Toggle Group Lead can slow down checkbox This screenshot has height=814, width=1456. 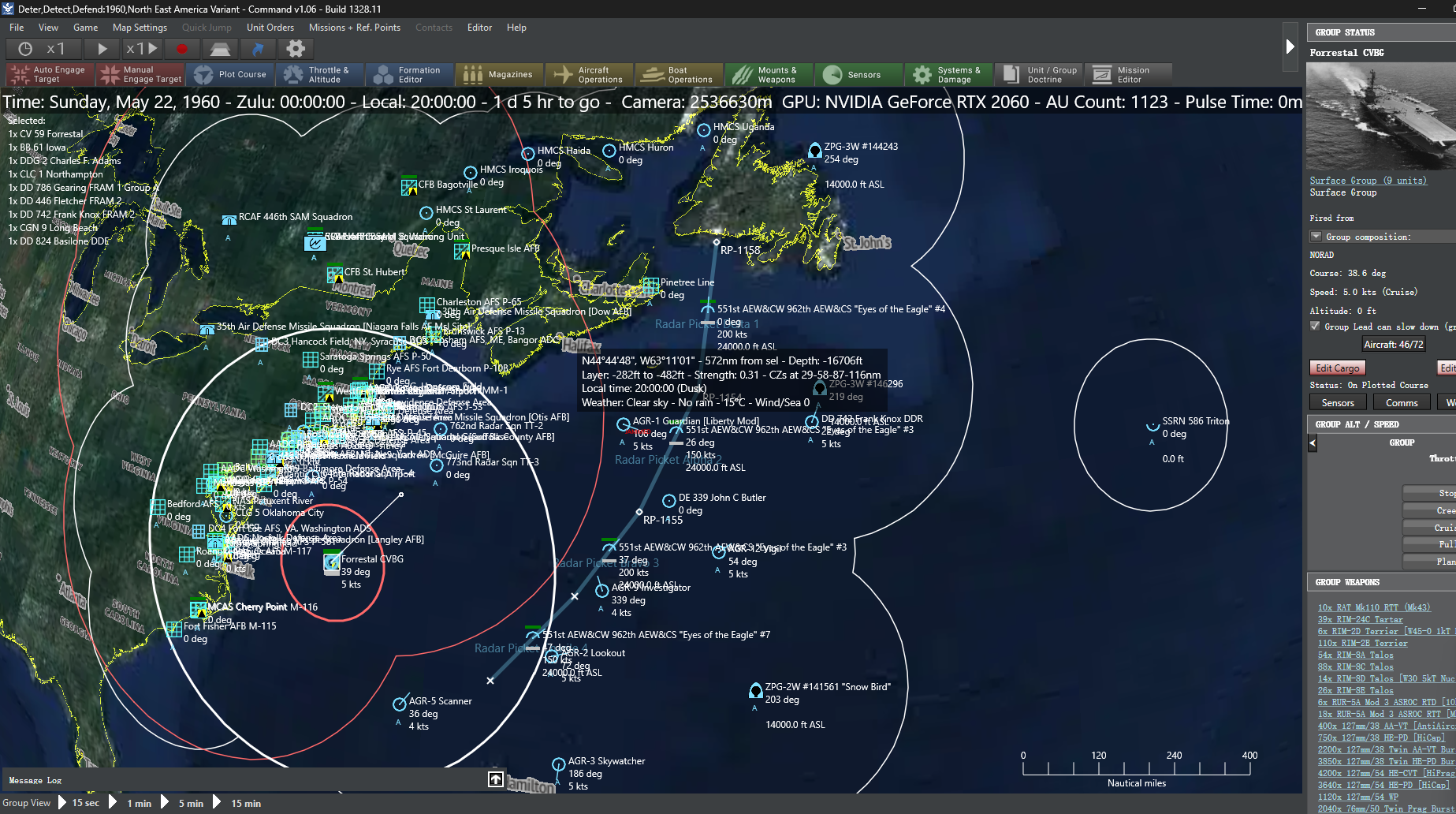[x=1315, y=326]
